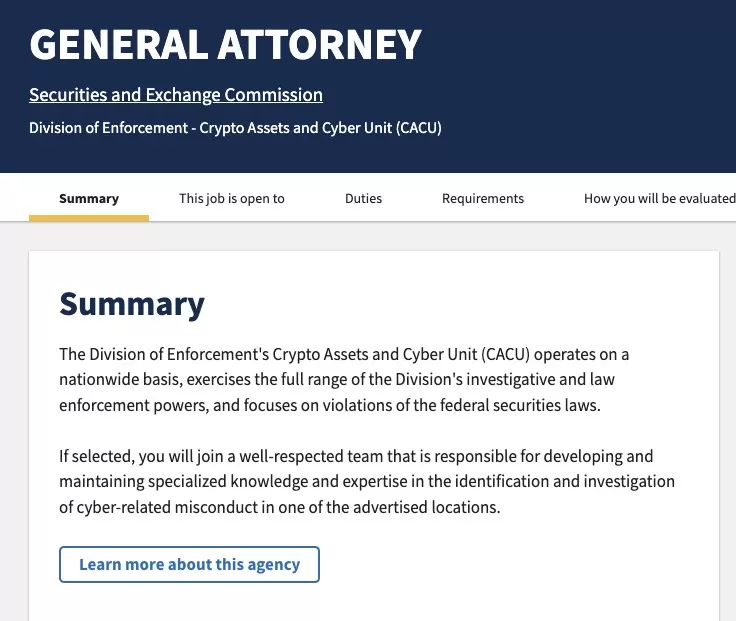Click the GENERAL ATTORNEY job title heading

coord(225,45)
